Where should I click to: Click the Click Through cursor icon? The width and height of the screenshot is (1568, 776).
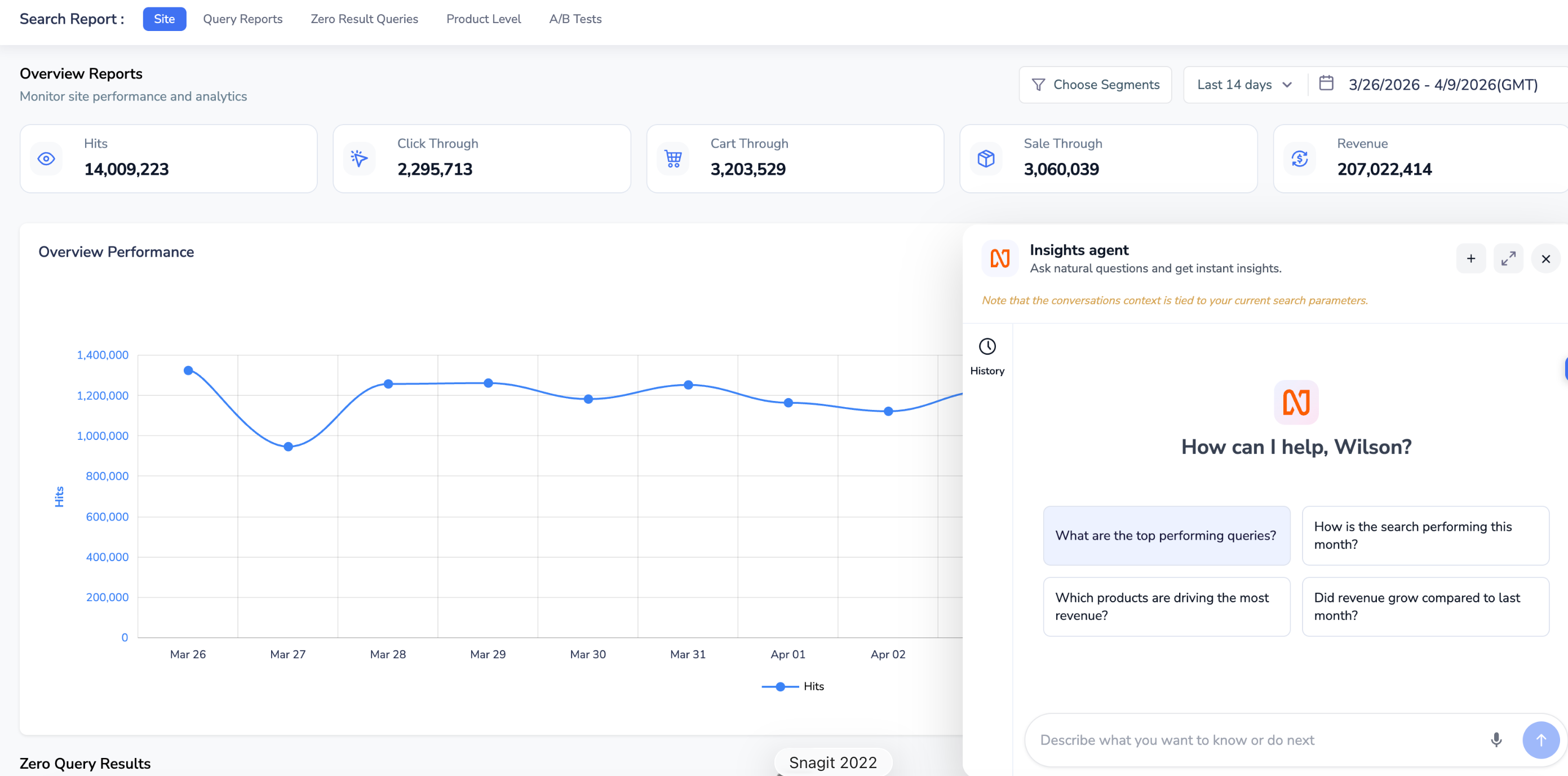(x=359, y=159)
